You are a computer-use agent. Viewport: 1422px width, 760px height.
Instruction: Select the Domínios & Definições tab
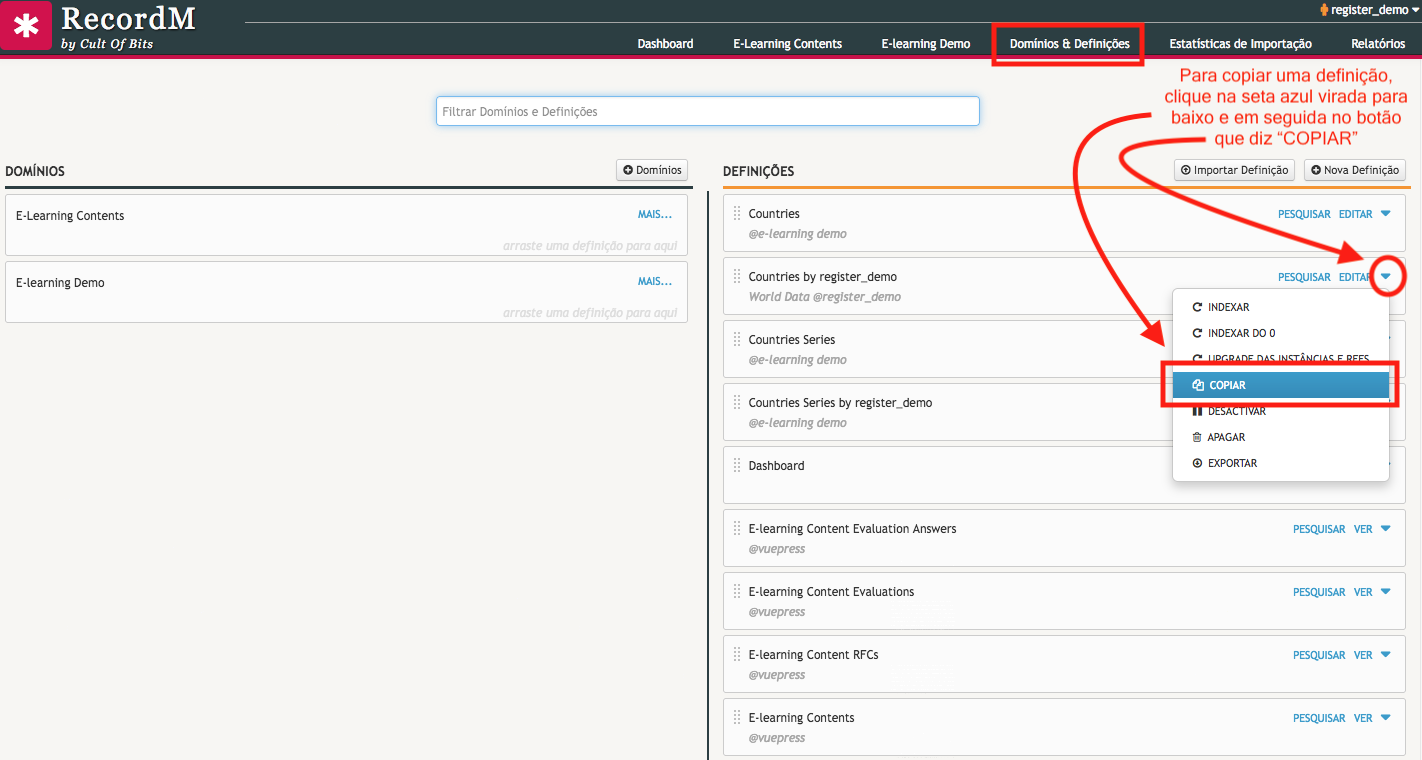point(1070,44)
